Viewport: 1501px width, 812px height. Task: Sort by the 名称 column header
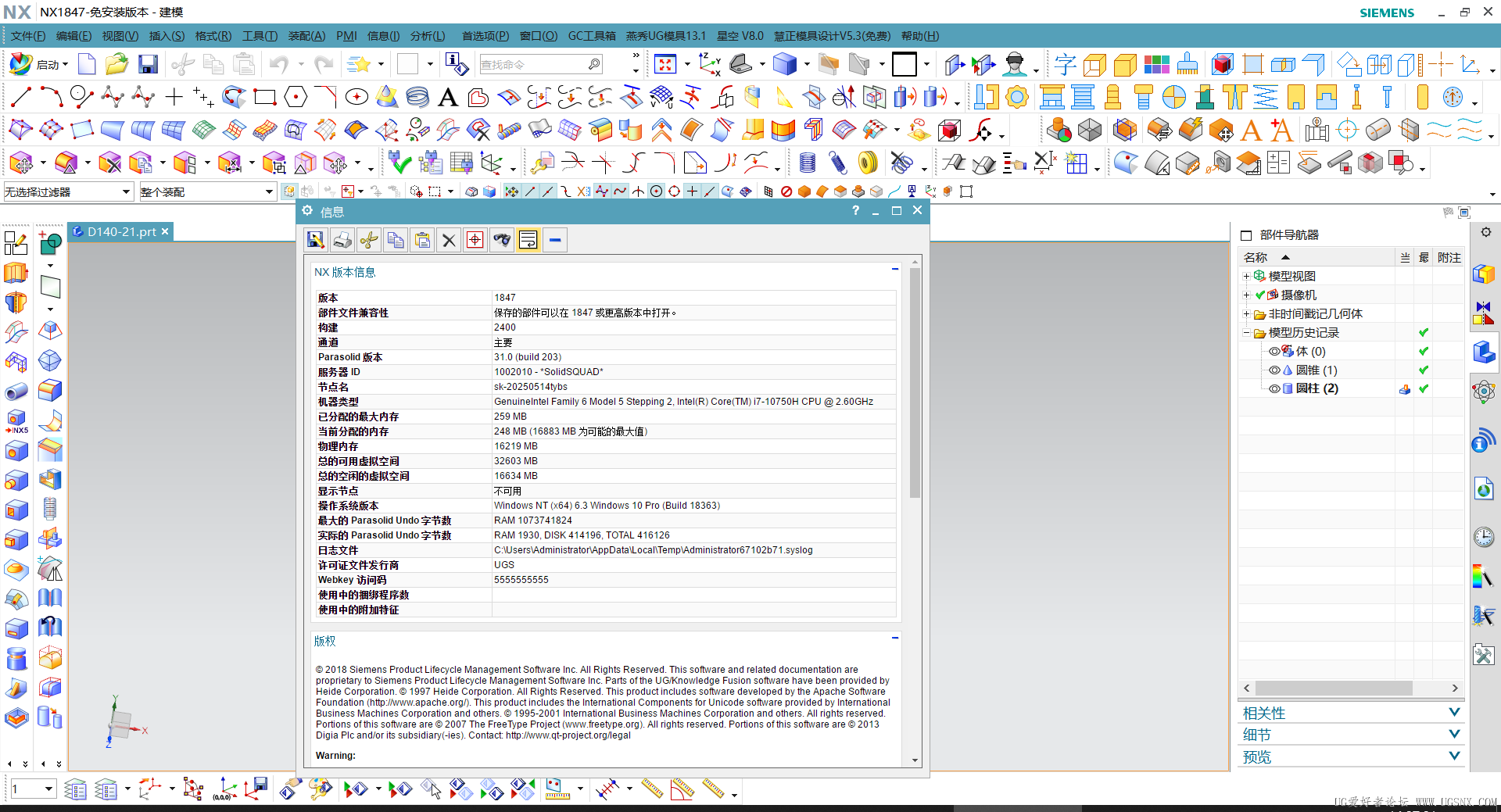[x=1317, y=257]
